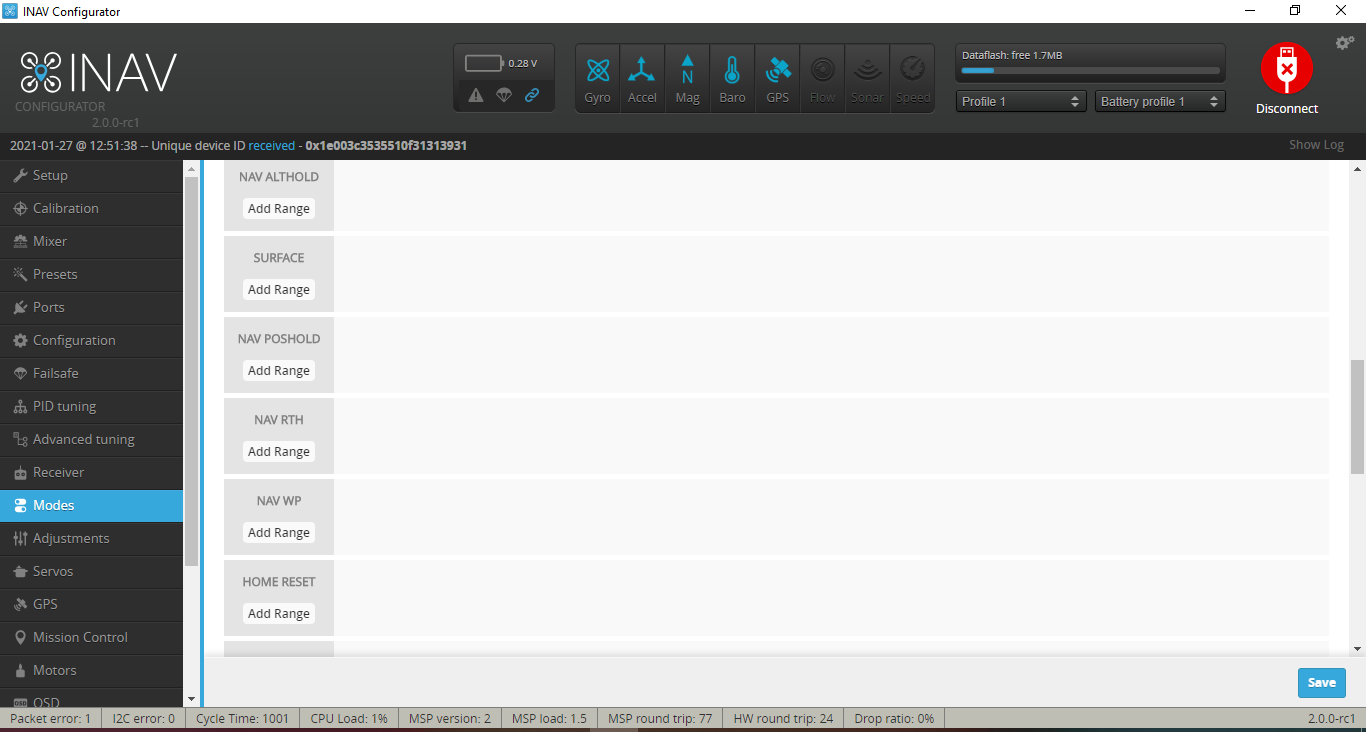Show Log using the link above the sidebar
This screenshot has width=1366, height=732.
tap(1316, 144)
